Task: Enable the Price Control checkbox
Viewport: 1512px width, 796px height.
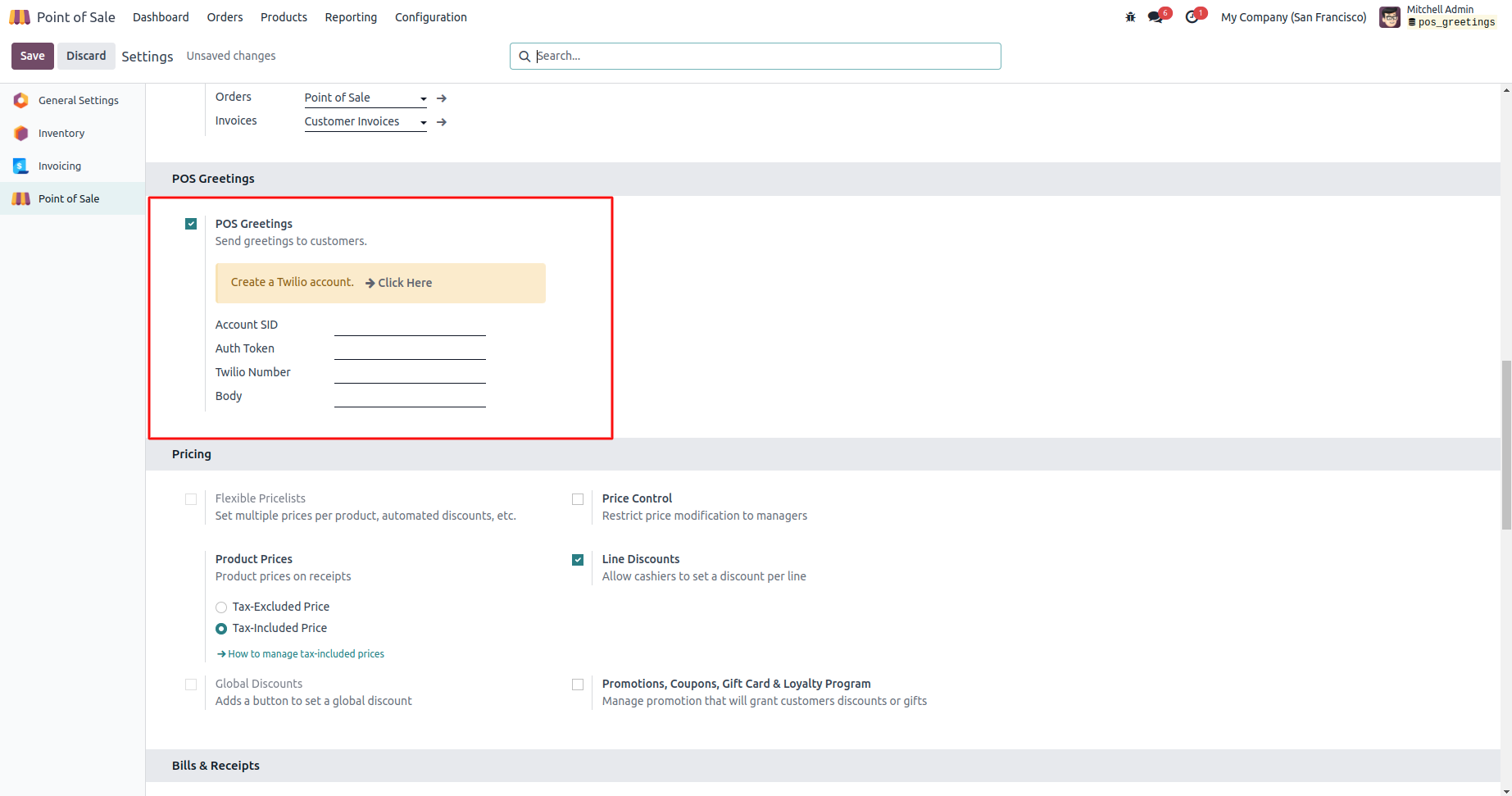Action: (x=578, y=499)
